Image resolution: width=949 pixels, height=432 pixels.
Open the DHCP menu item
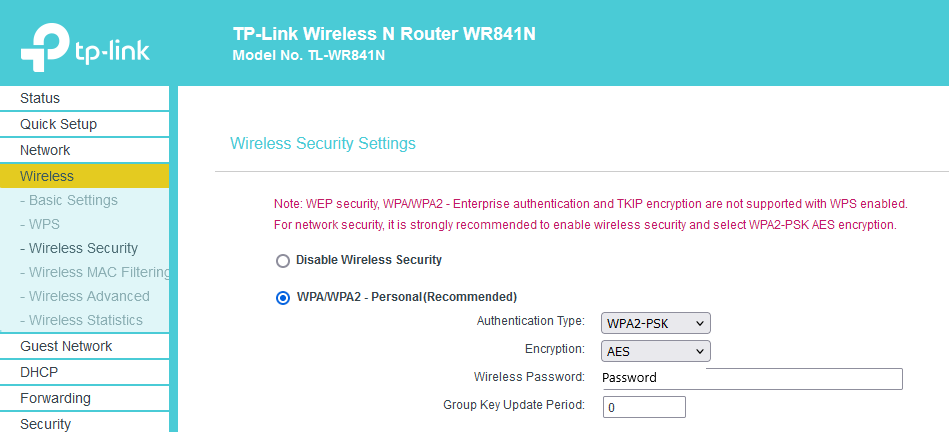[84, 372]
